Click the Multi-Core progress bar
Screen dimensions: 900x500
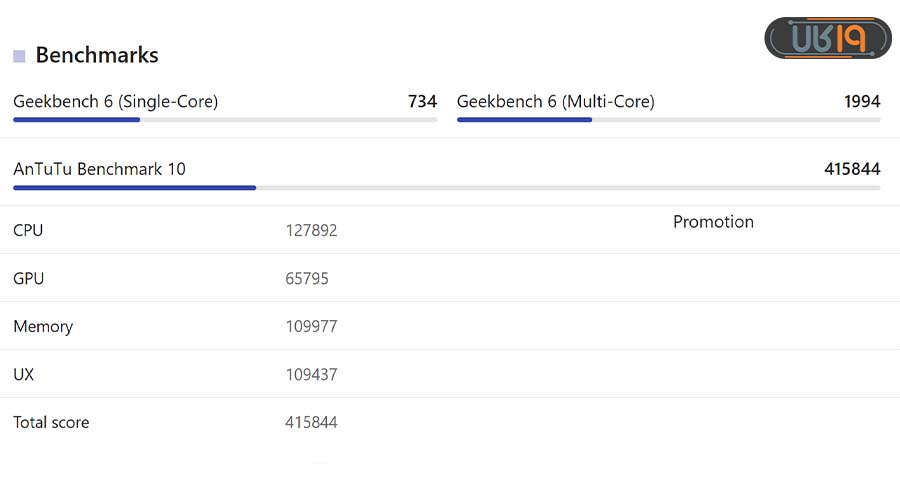pyautogui.click(x=668, y=120)
